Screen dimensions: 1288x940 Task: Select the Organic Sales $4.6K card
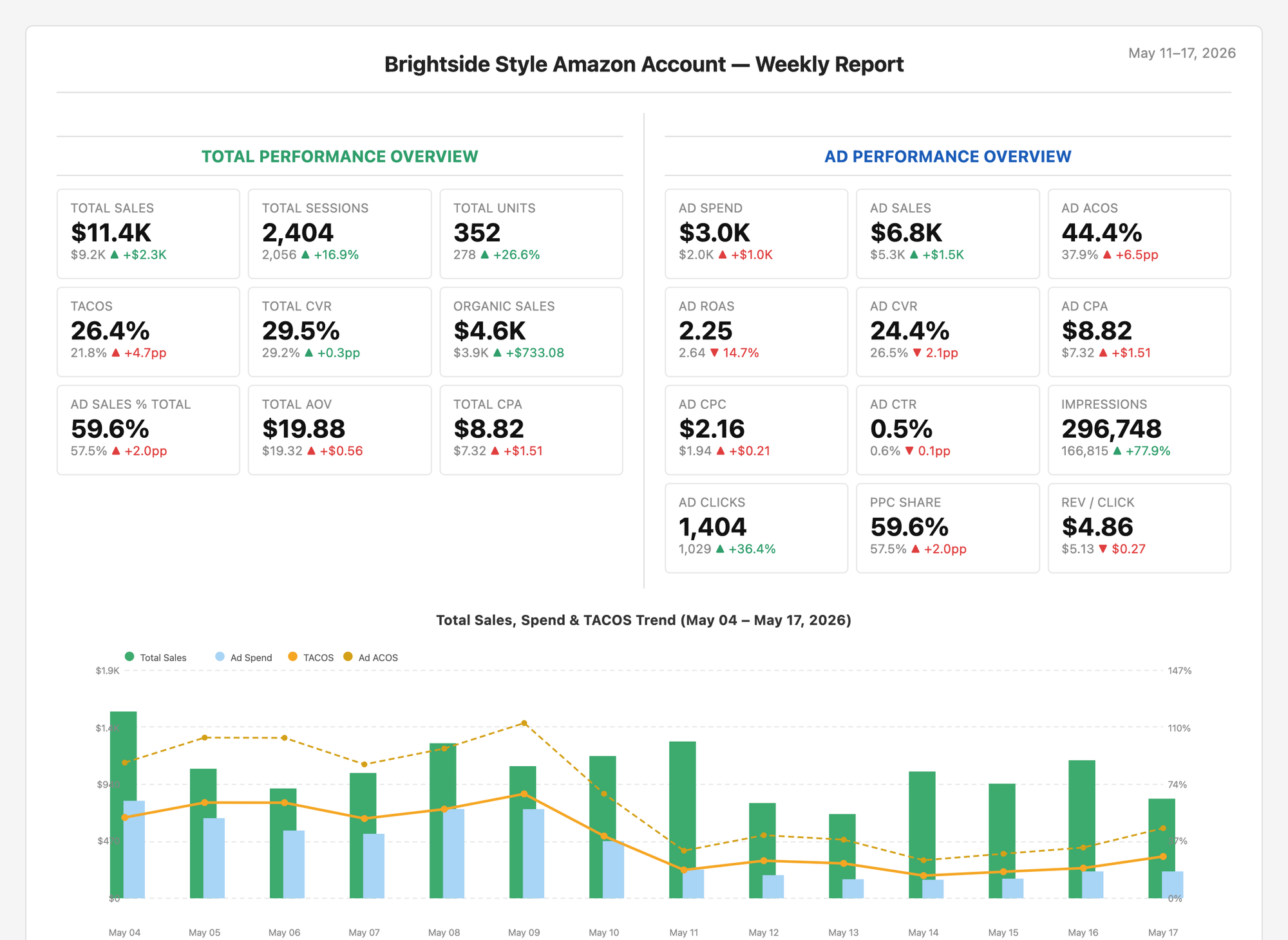tap(531, 332)
